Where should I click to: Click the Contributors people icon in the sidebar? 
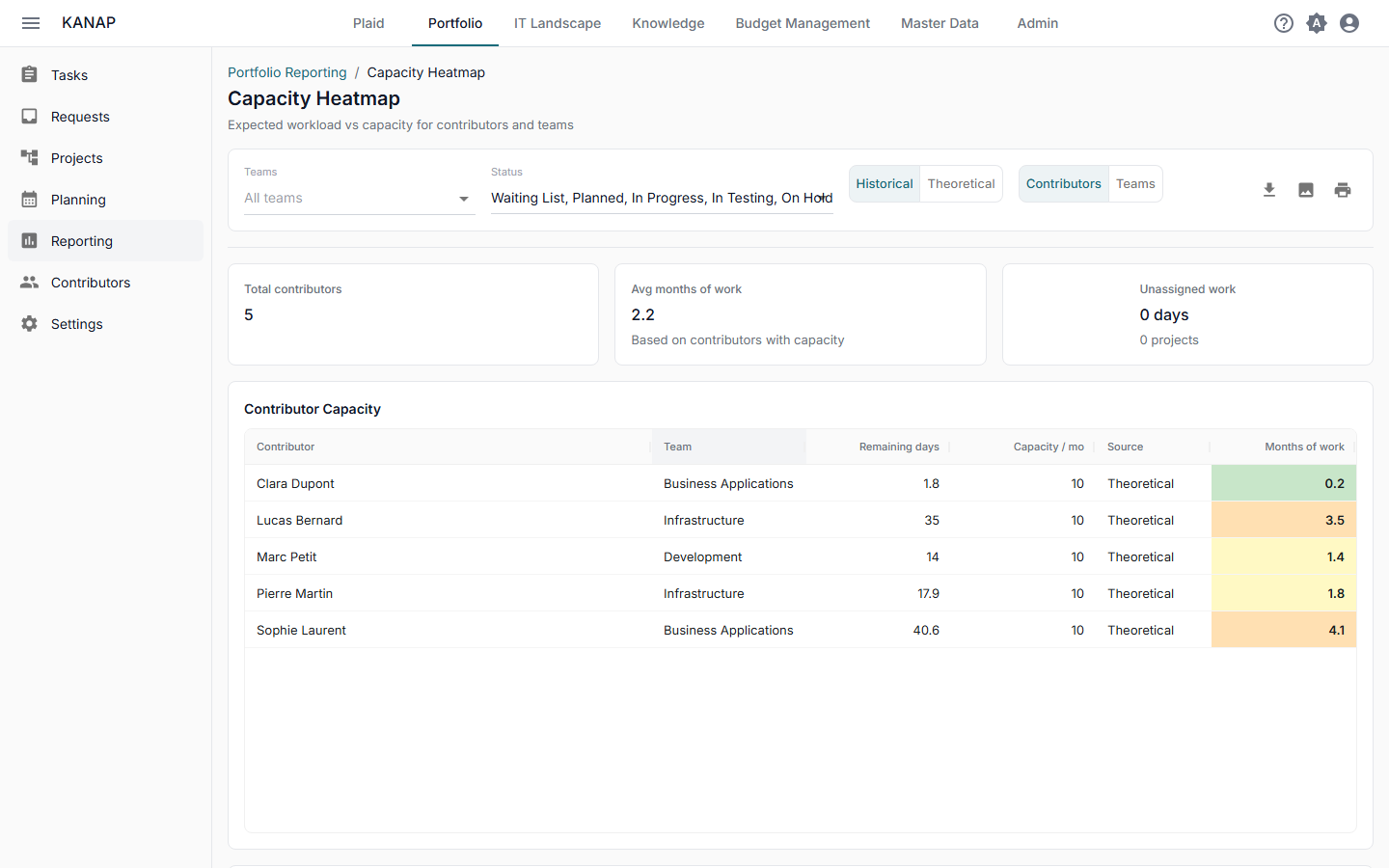30,282
